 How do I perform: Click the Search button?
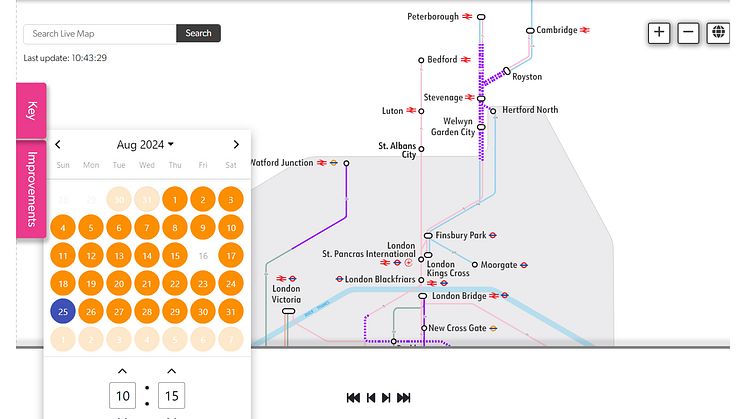point(198,33)
